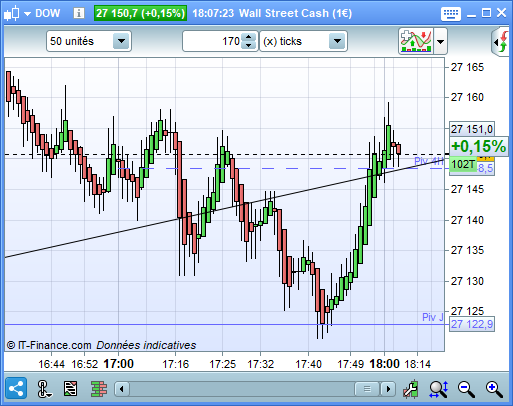The height and width of the screenshot is (406, 513).
Task: Click the scrollbar left arrow
Action: point(122,389)
